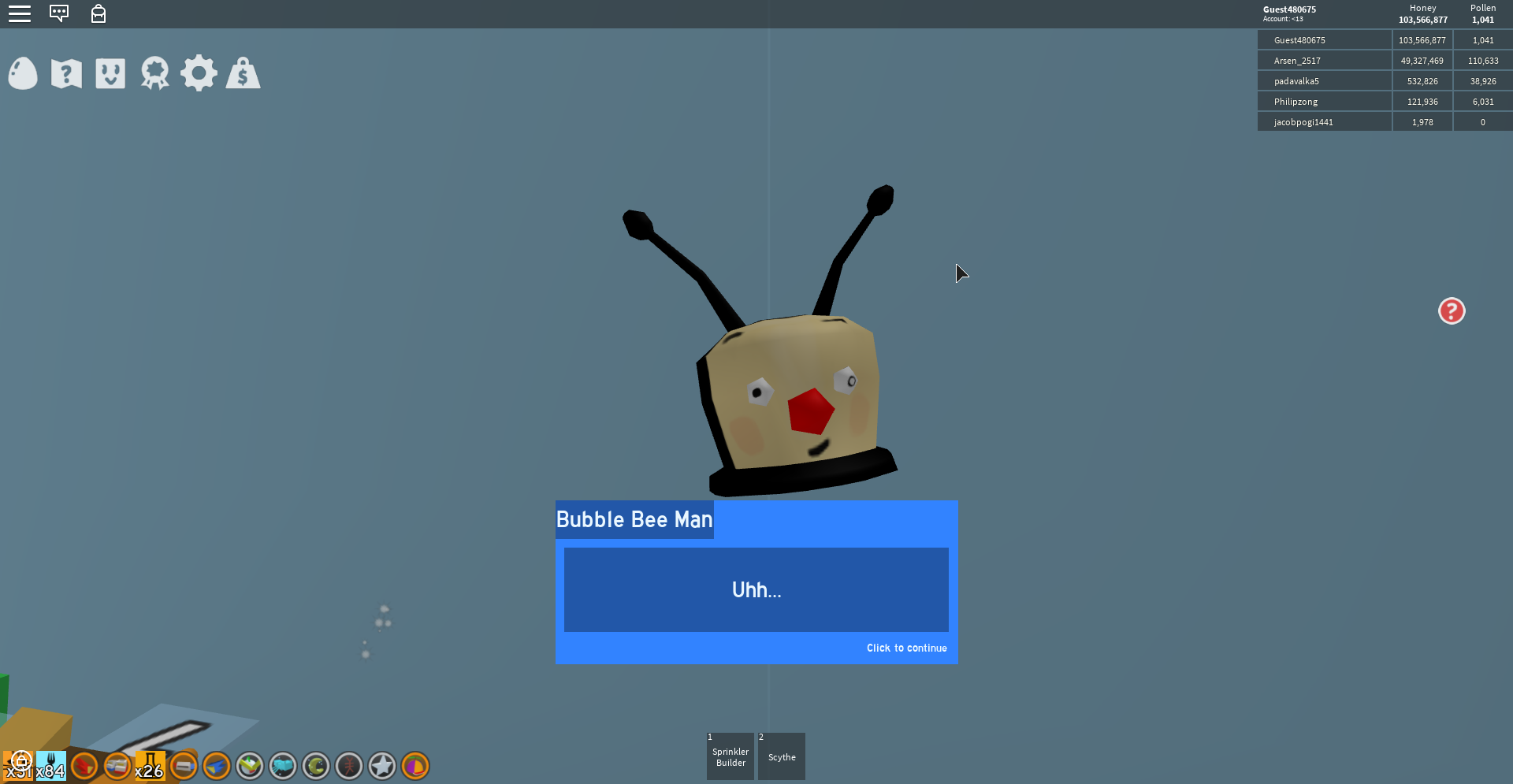Click the "Uhh..." dialogue text box
Image resolution: width=1513 pixels, height=784 pixels.
pos(756,589)
